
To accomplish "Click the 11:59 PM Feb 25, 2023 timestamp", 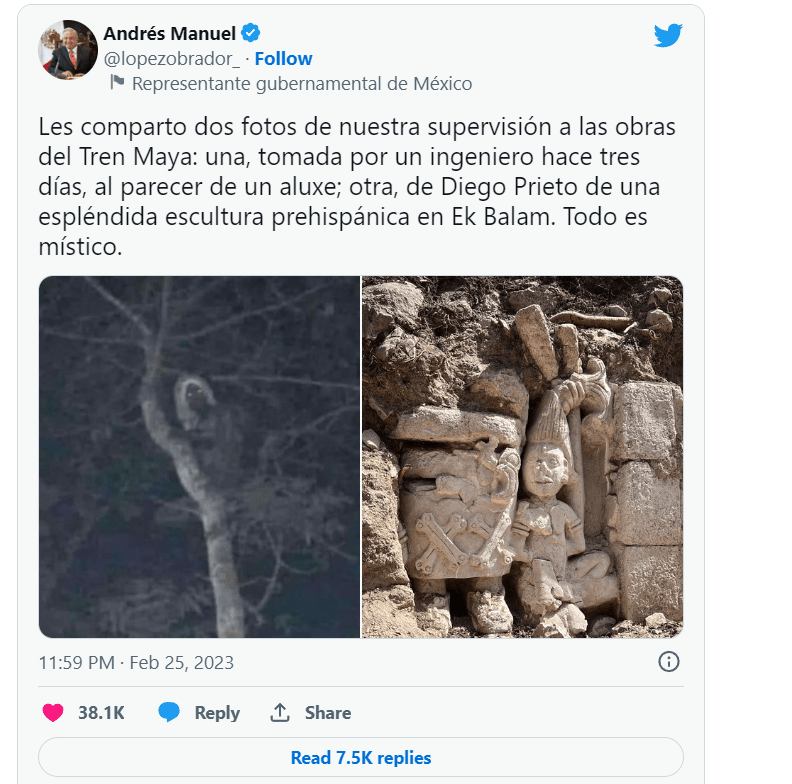I will coord(136,662).
